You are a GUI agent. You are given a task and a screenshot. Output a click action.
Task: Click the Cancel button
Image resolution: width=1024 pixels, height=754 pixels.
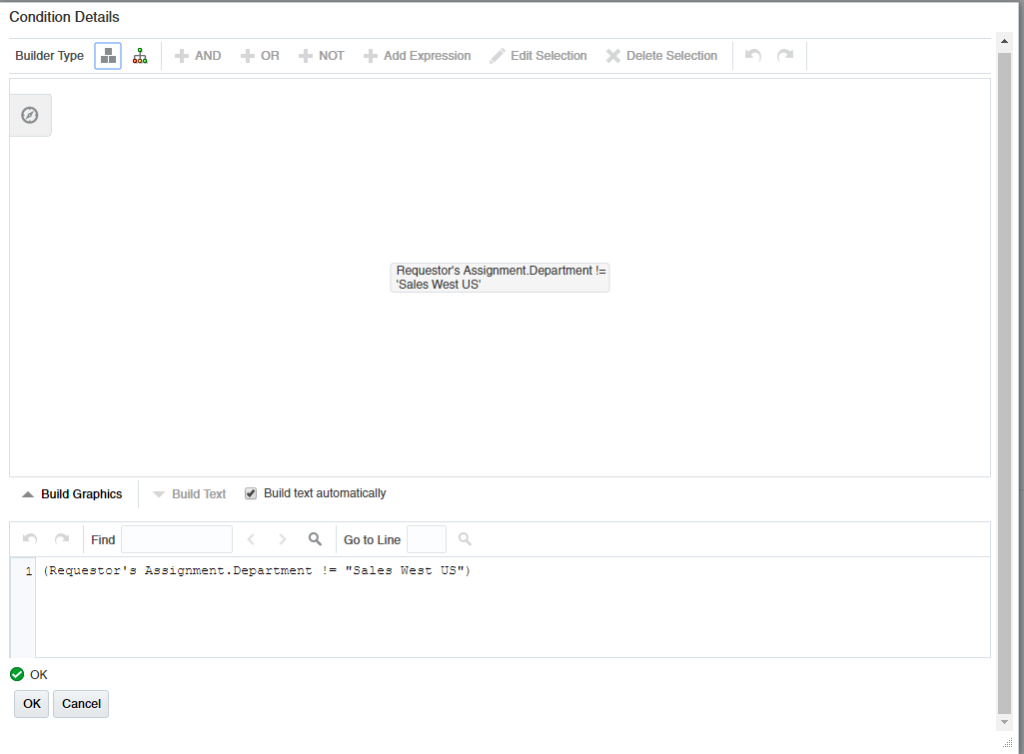(81, 704)
